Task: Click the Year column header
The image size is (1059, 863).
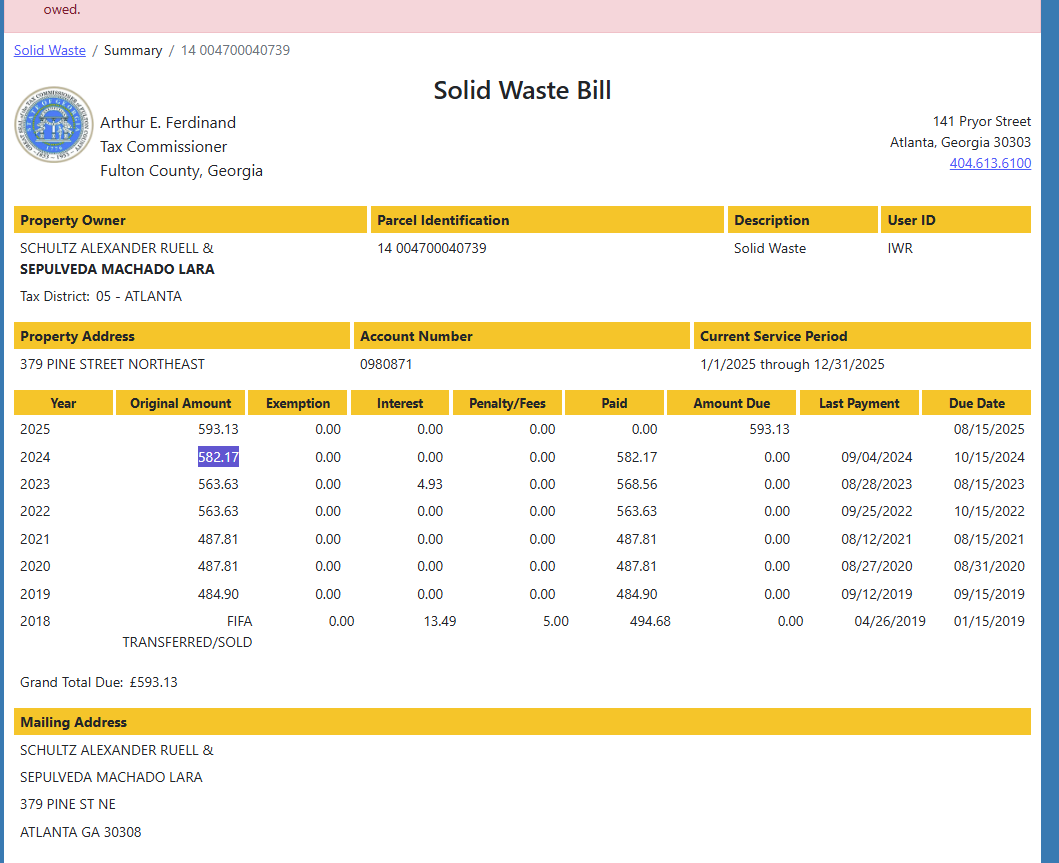Action: pos(63,403)
